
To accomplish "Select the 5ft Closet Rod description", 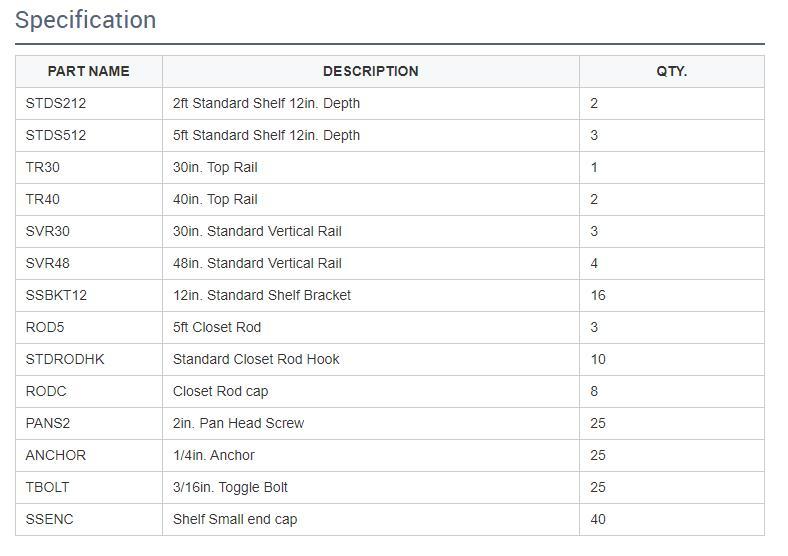I will click(x=217, y=327).
